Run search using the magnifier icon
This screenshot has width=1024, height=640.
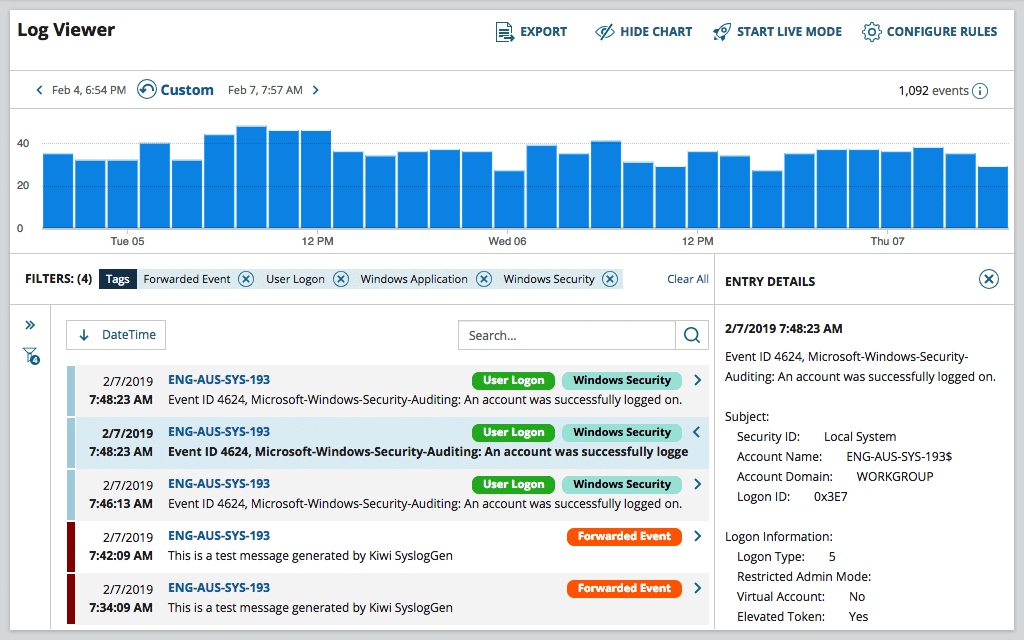click(691, 335)
